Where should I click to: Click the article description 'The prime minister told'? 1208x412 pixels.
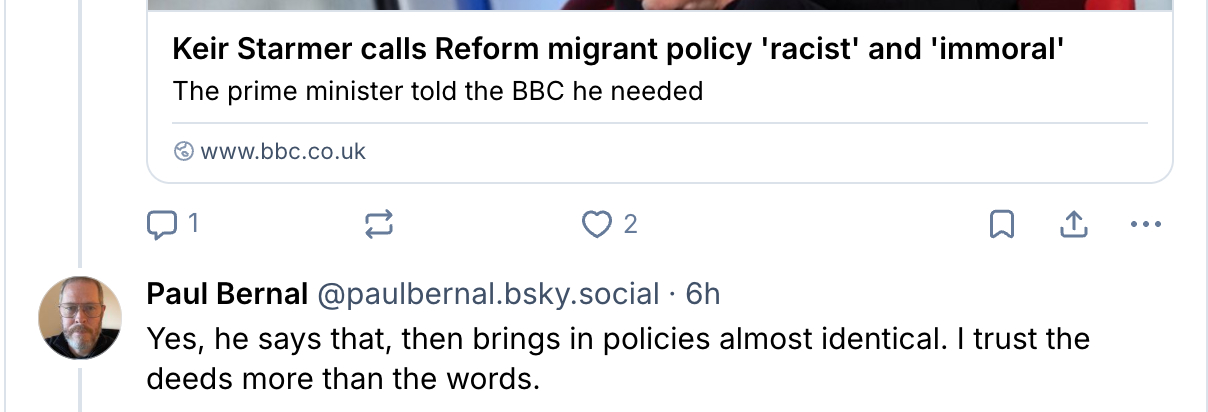pyautogui.click(x=438, y=92)
